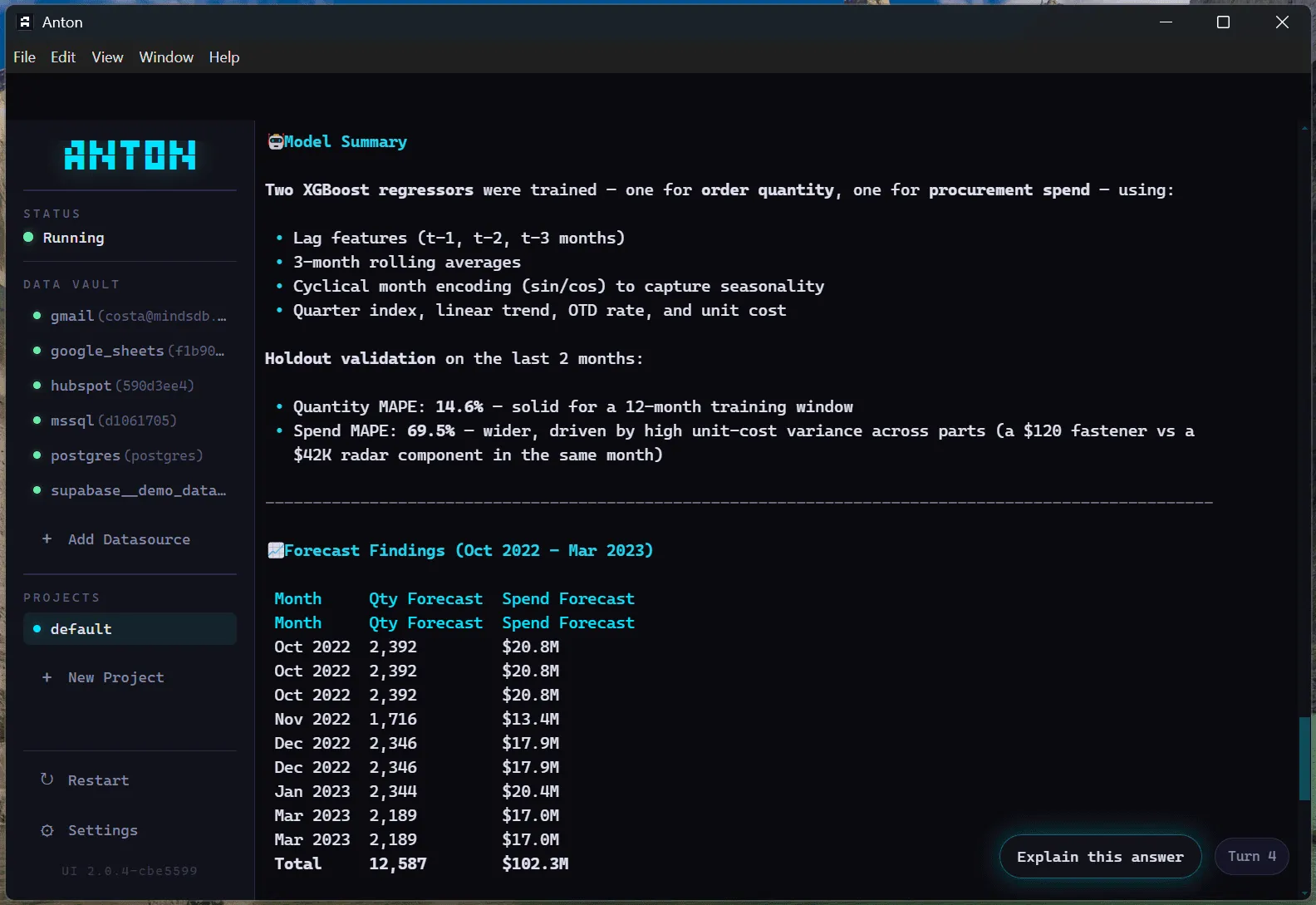
Task: Click the Running status indicator
Action: coord(64,238)
